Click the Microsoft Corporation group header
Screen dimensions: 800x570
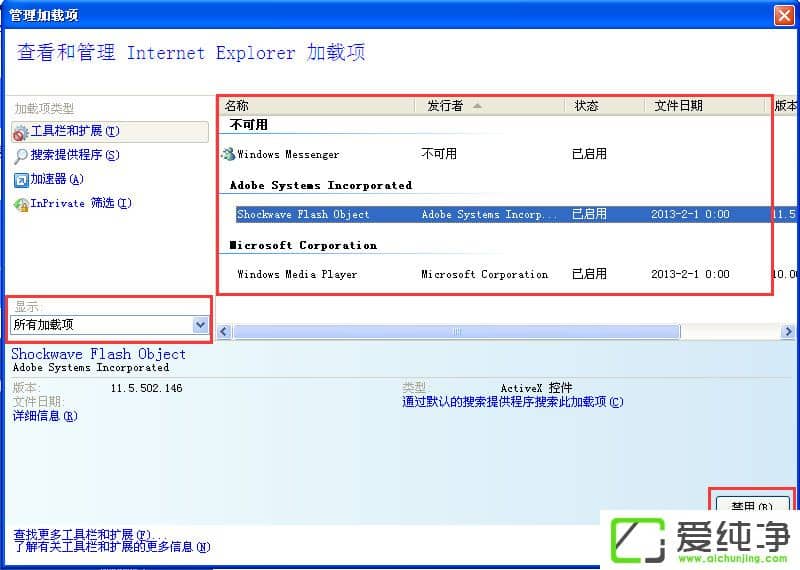click(303, 245)
